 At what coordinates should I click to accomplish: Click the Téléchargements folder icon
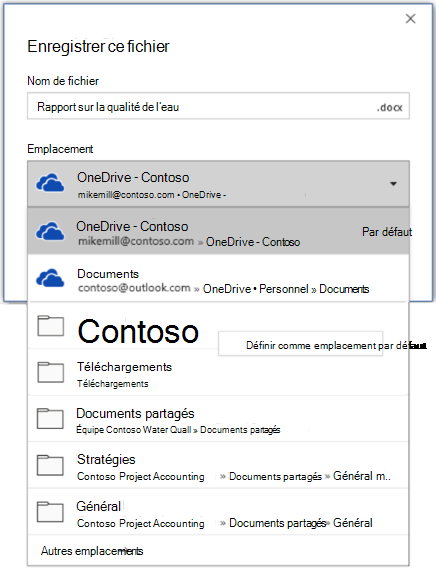pyautogui.click(x=51, y=372)
